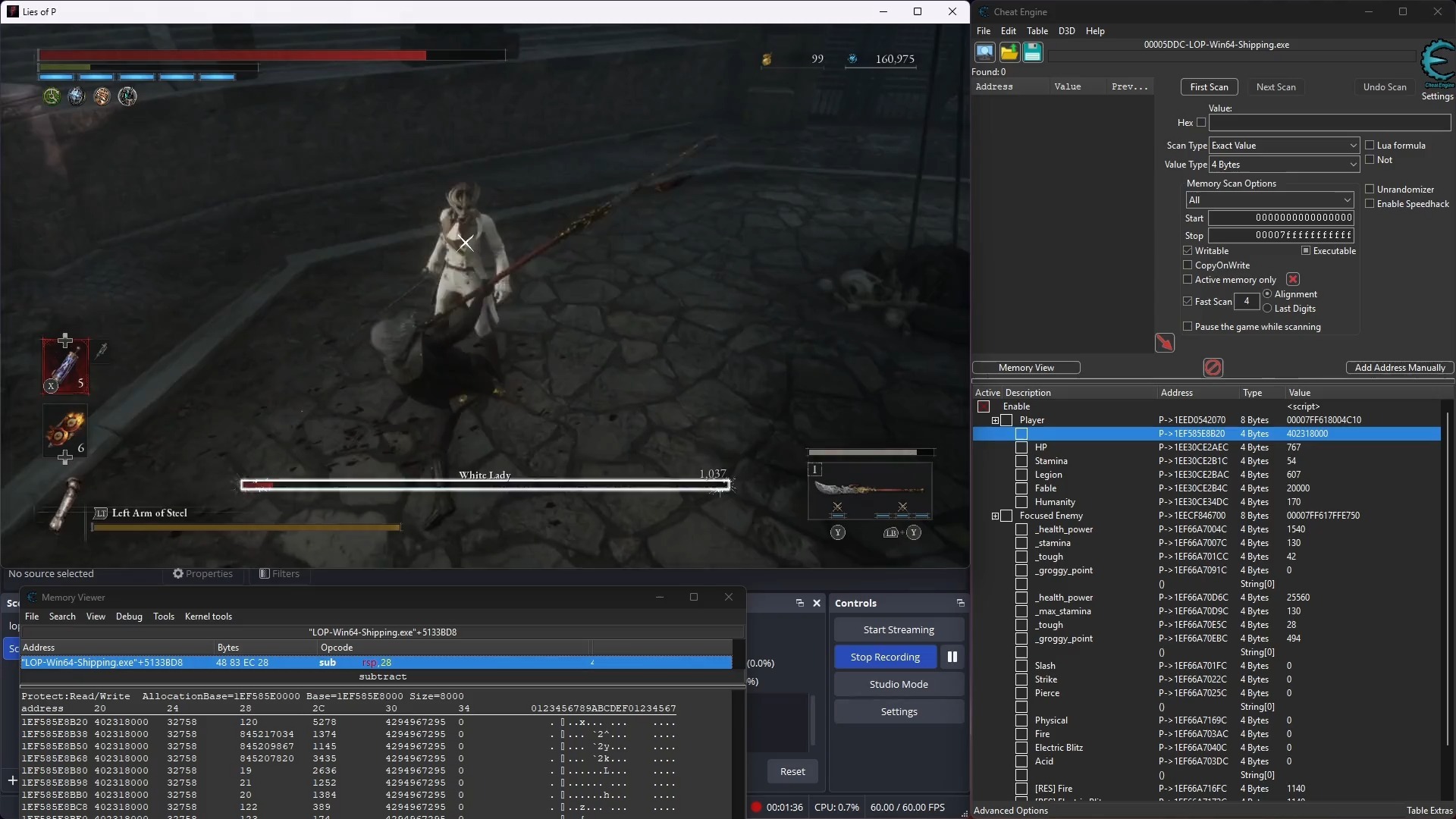1456x819 pixels.
Task: Open the D3D menu
Action: [x=1067, y=31]
